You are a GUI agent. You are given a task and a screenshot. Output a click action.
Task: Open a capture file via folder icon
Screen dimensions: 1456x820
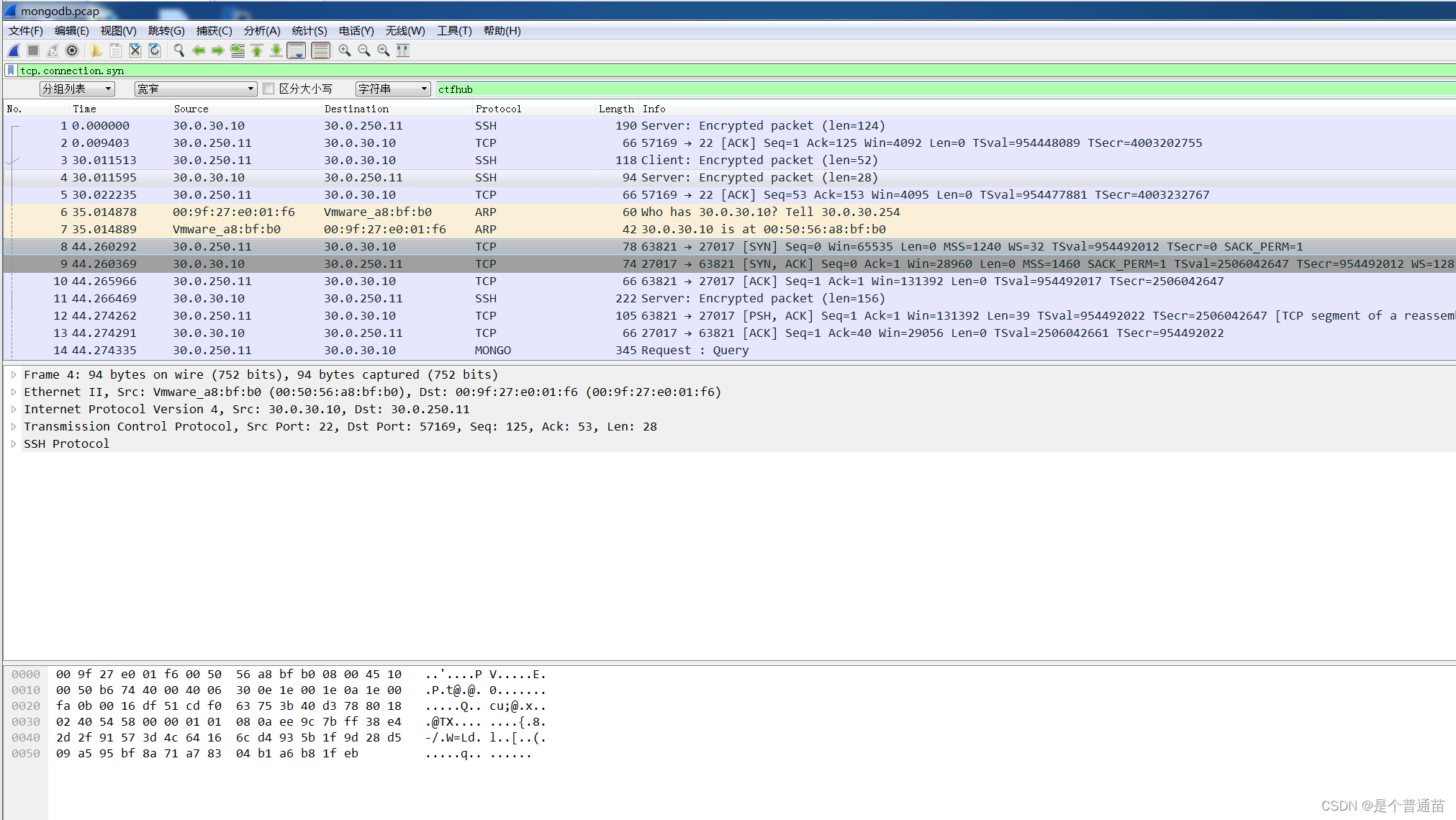(x=96, y=50)
